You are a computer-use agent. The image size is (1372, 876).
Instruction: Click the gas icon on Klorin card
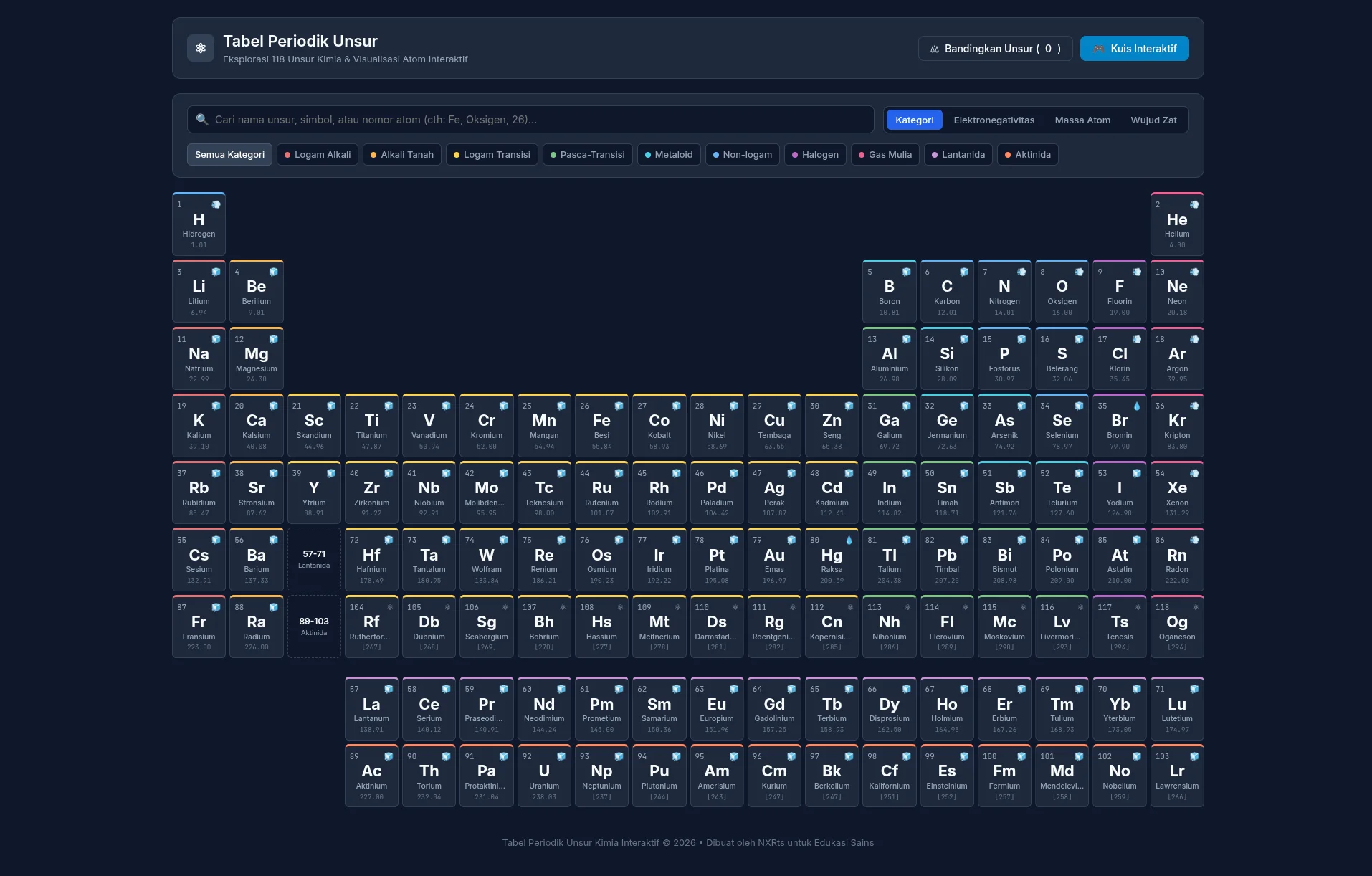click(1137, 339)
